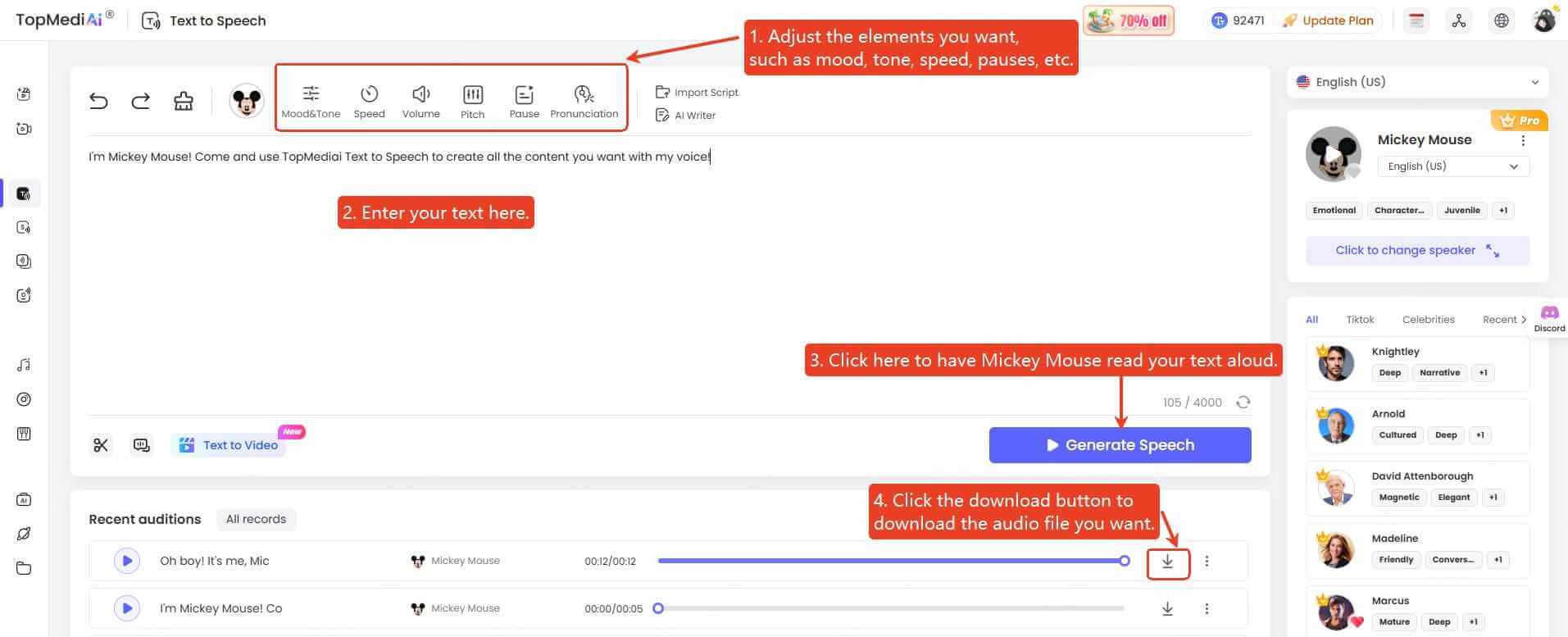This screenshot has width=1568, height=637.
Task: Insert a Pause in the text
Action: coord(524,102)
